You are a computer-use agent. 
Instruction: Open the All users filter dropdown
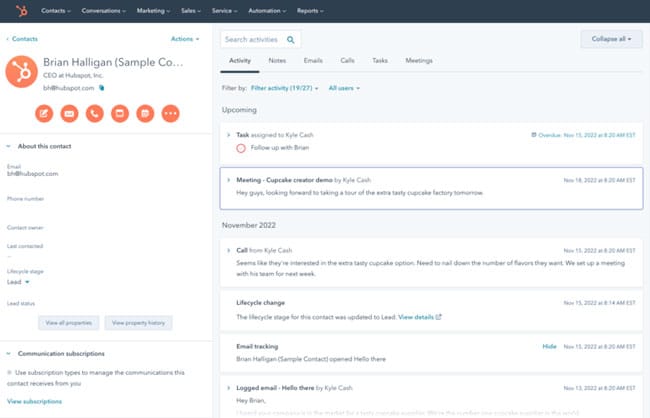click(x=344, y=88)
